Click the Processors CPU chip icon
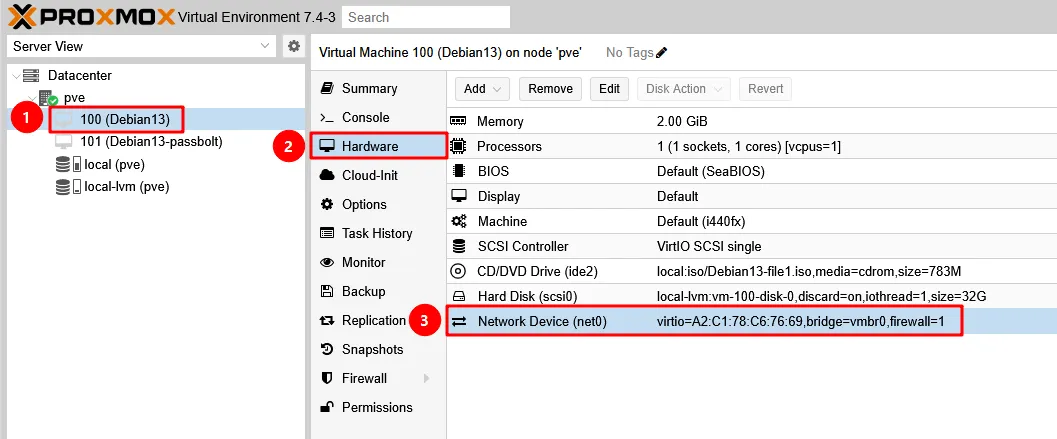The width and height of the screenshot is (1057, 439). point(458,146)
